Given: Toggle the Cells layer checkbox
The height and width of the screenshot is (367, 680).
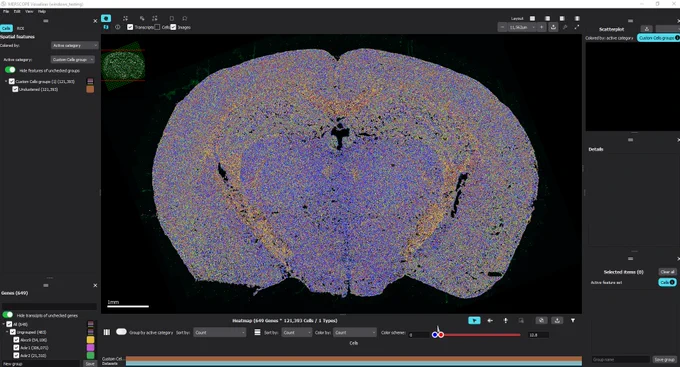Looking at the screenshot, I should point(157,27).
